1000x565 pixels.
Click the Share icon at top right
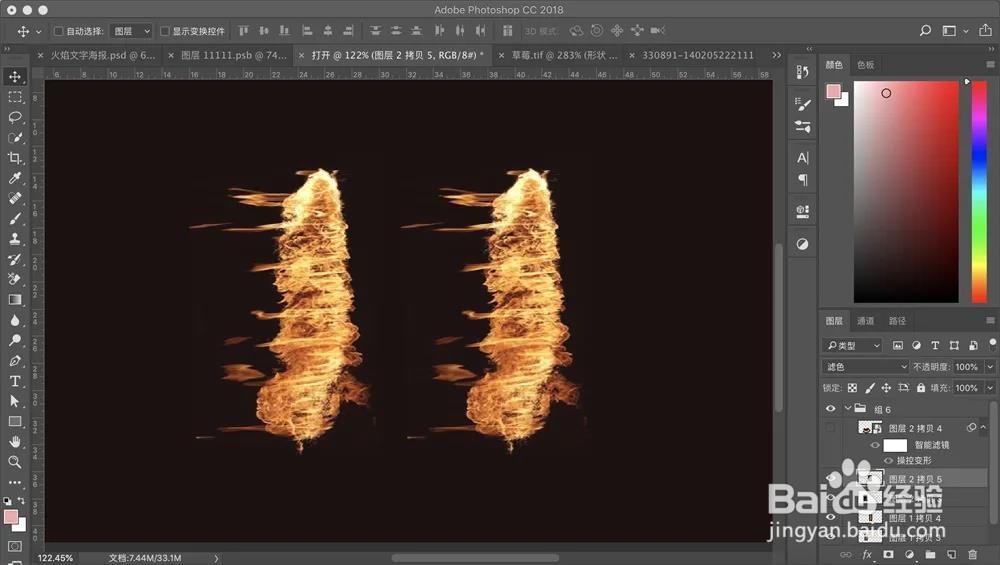coord(985,30)
